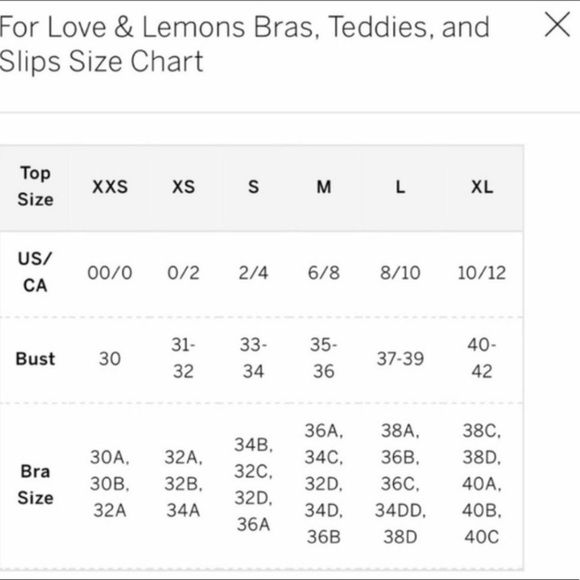
Task: Click the size chart title heading
Action: [244, 44]
